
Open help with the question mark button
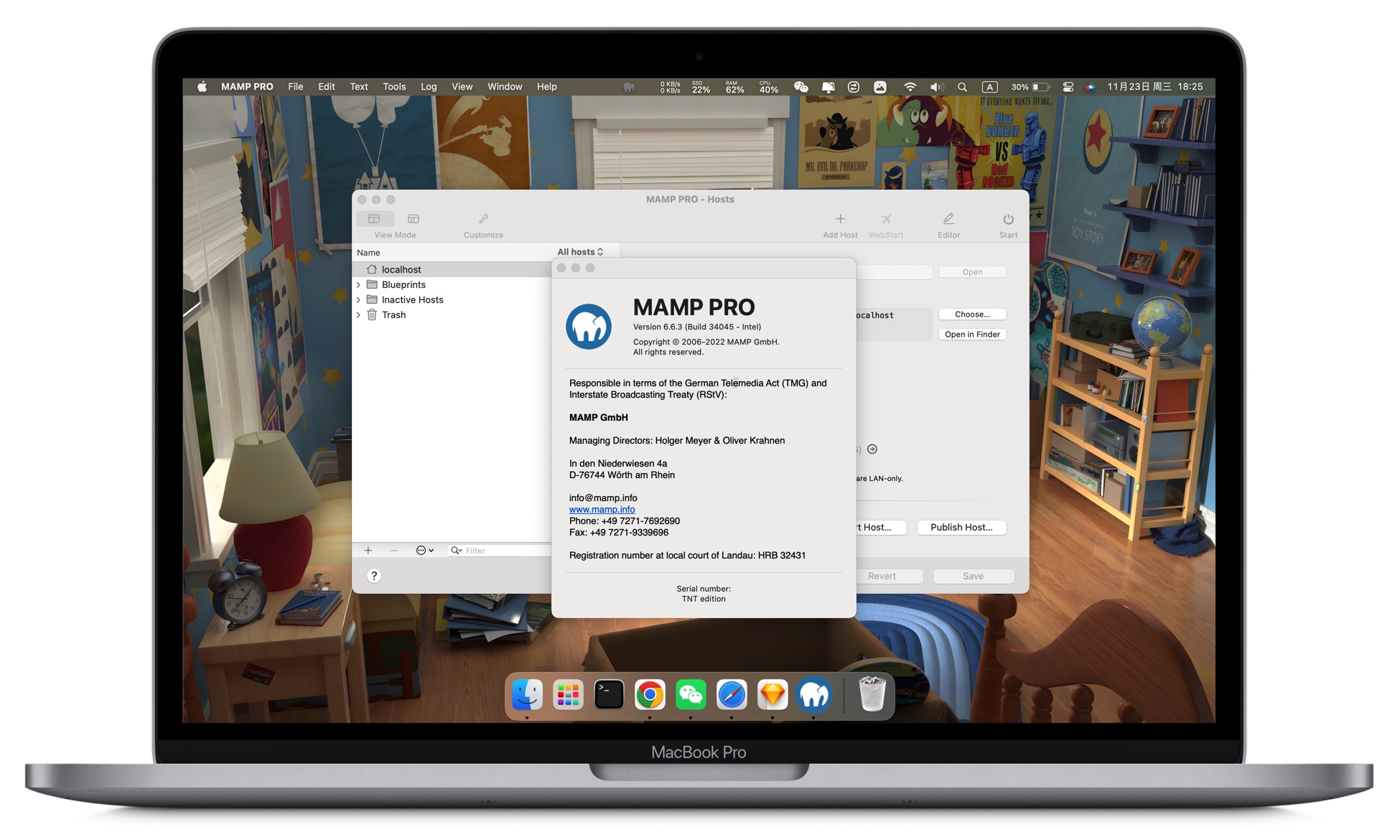[374, 576]
